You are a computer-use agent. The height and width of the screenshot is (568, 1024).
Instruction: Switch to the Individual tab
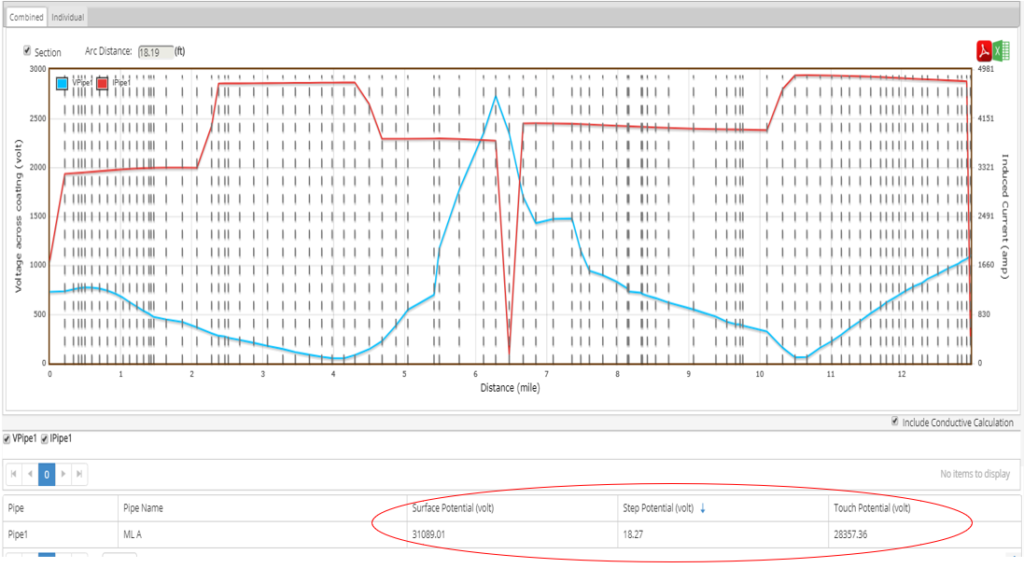[68, 17]
